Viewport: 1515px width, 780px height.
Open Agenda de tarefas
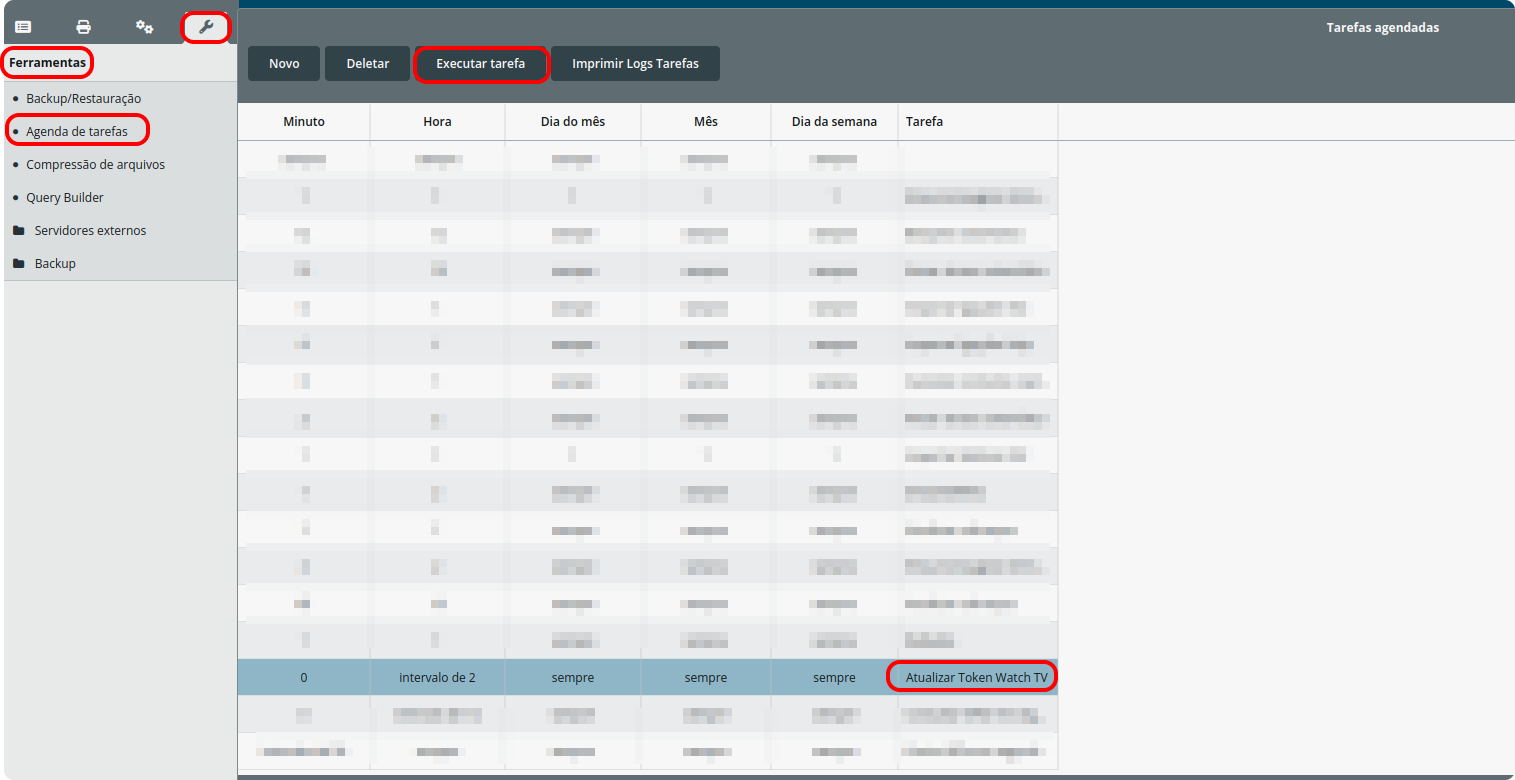77,132
